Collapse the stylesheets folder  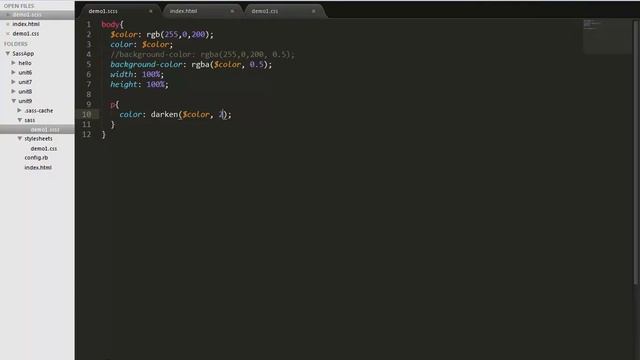coord(20,139)
